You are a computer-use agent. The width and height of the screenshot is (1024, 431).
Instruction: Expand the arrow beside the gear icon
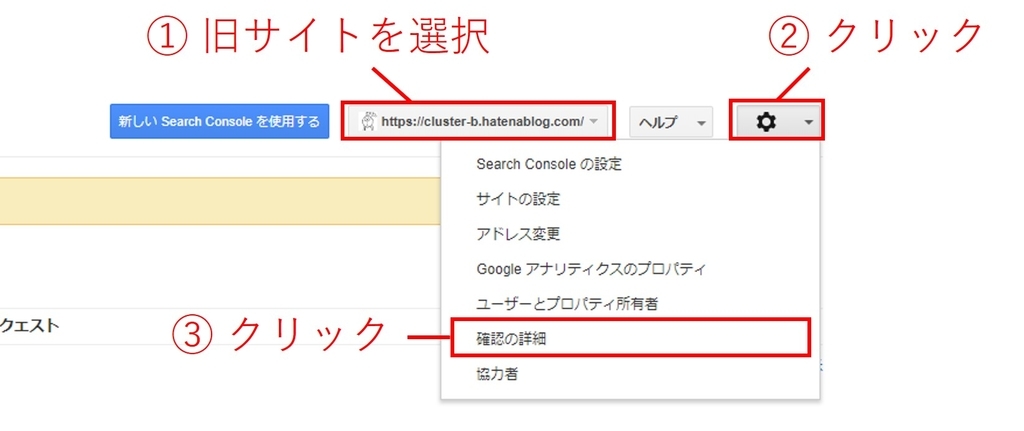tap(808, 122)
